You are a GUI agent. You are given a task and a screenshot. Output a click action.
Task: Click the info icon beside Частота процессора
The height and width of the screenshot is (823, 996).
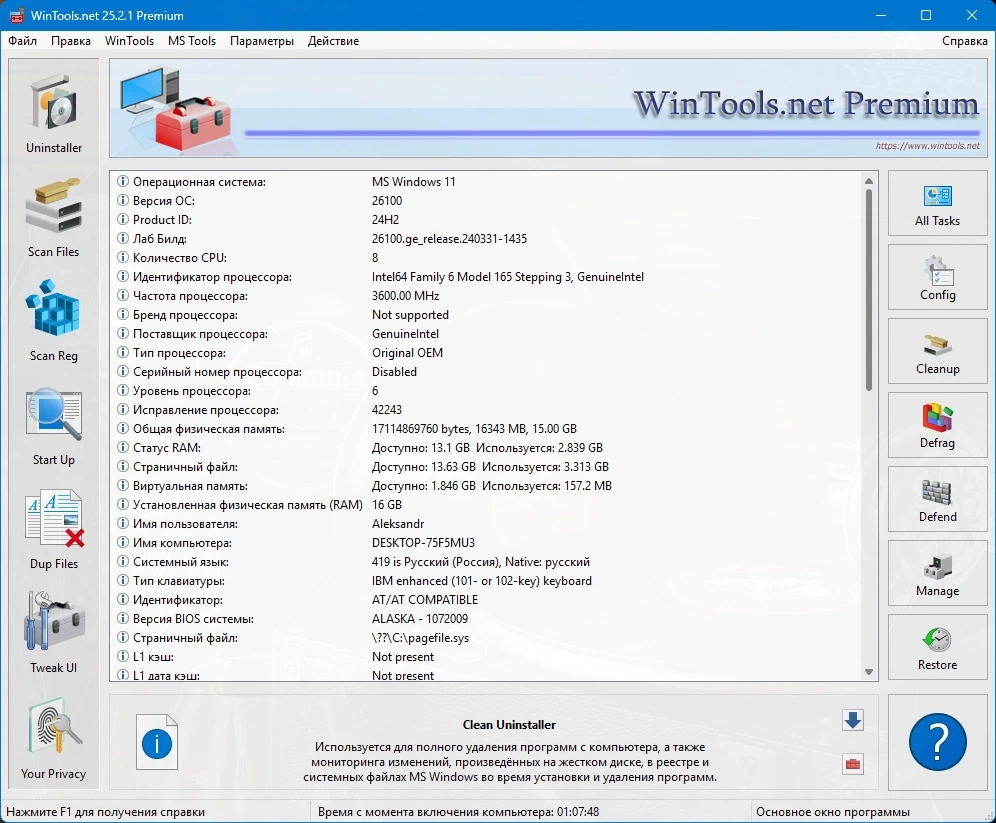click(123, 295)
